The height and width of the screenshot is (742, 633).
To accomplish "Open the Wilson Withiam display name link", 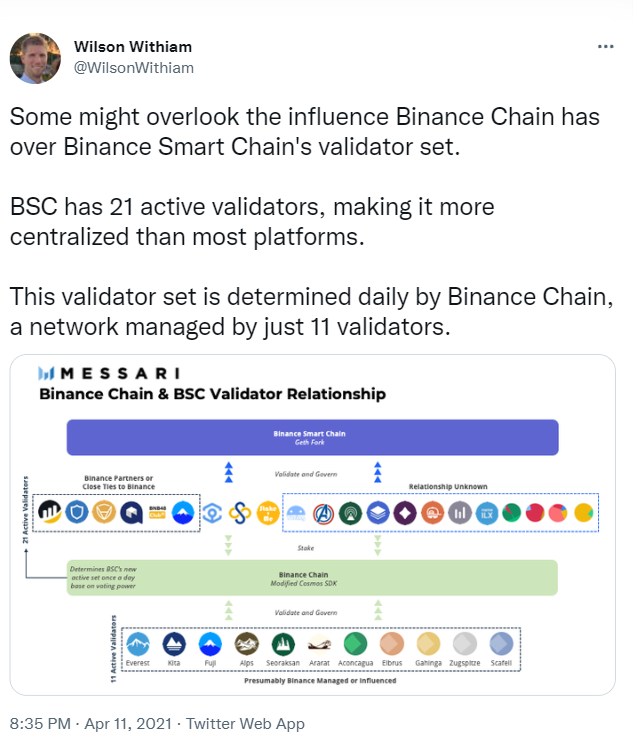I will [132, 47].
